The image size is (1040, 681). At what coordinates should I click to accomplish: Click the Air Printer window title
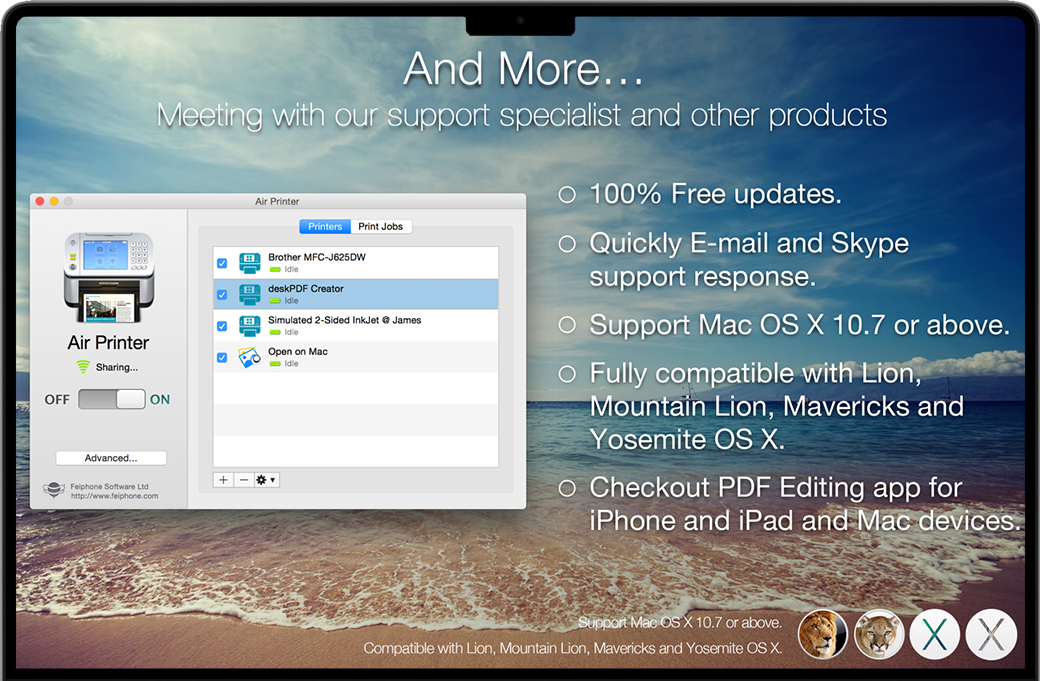[x=277, y=201]
